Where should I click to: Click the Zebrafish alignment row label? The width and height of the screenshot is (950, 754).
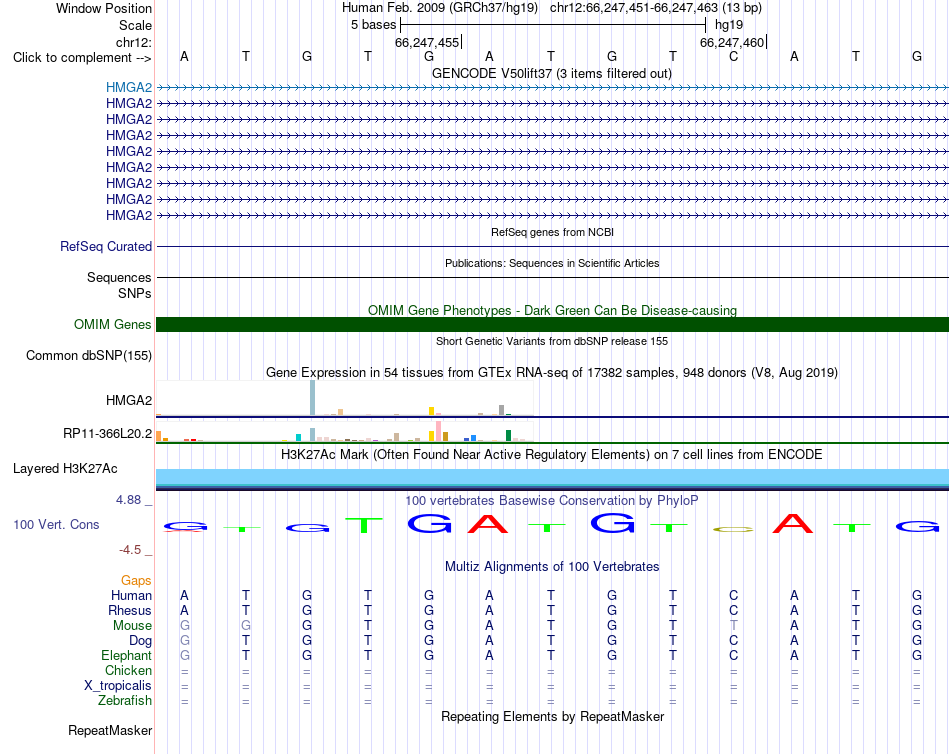[x=125, y=700]
